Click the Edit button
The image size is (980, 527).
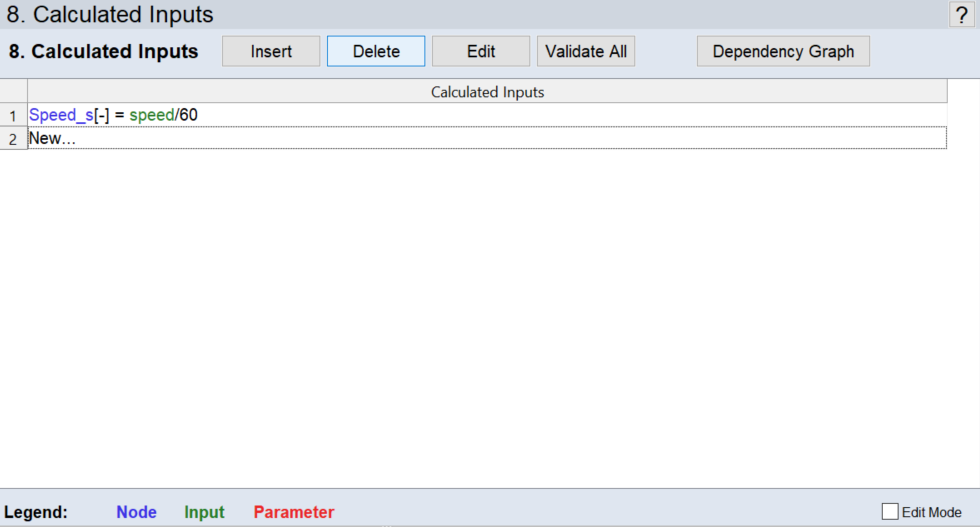click(481, 51)
